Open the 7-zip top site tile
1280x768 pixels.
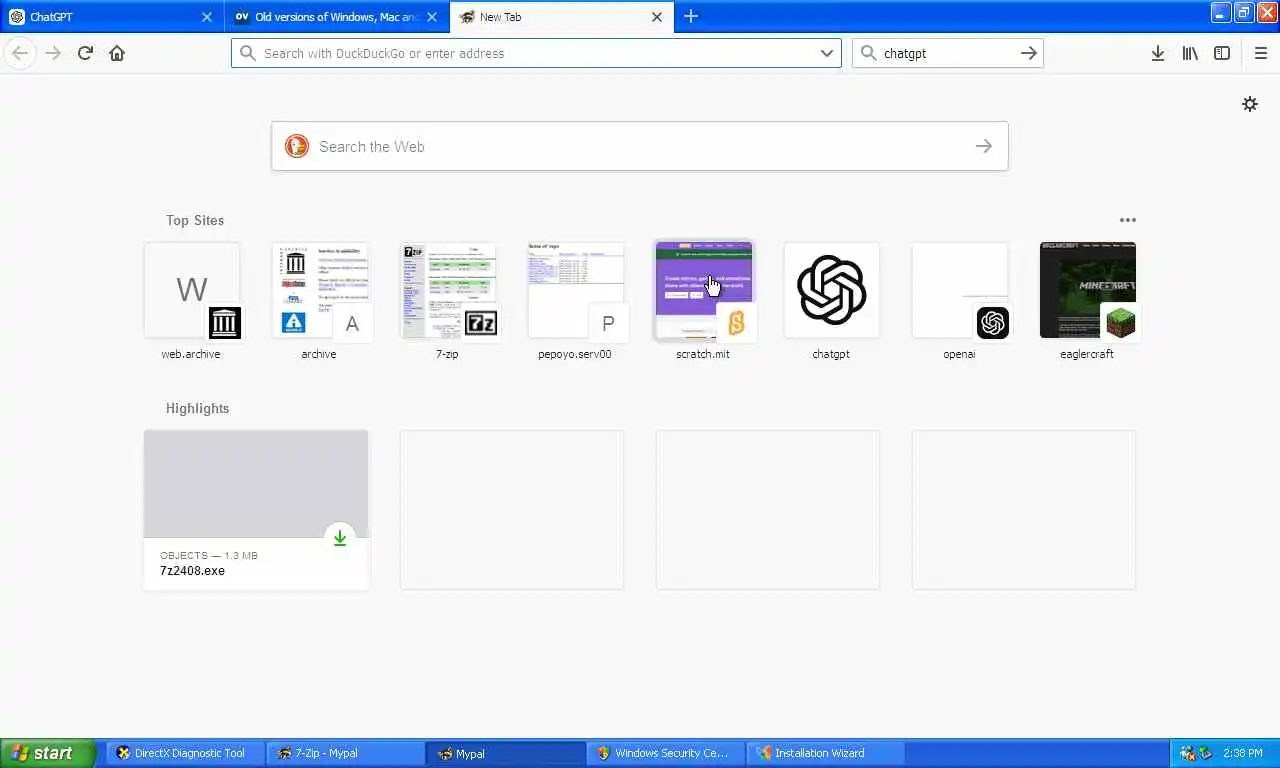pyautogui.click(x=448, y=290)
